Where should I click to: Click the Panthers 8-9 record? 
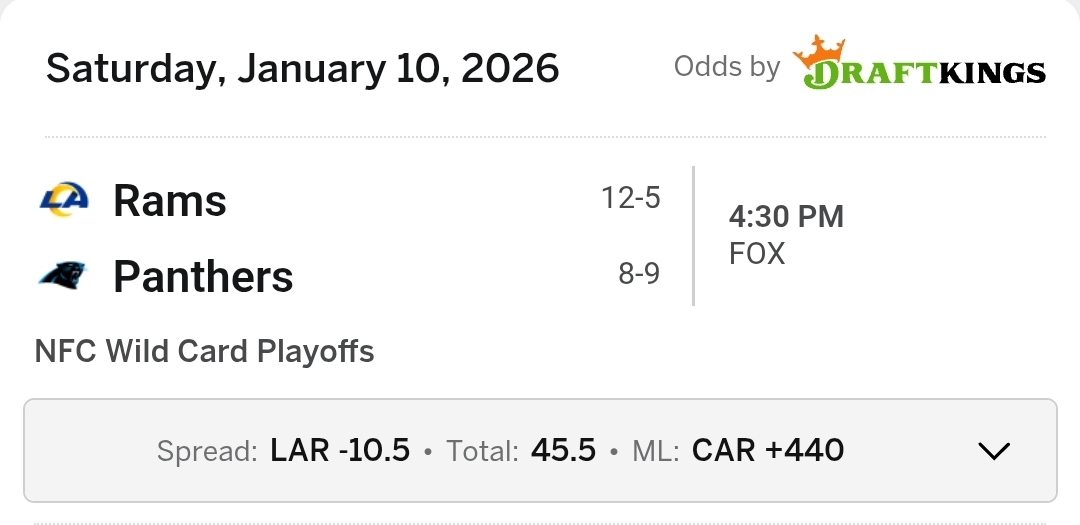click(638, 273)
